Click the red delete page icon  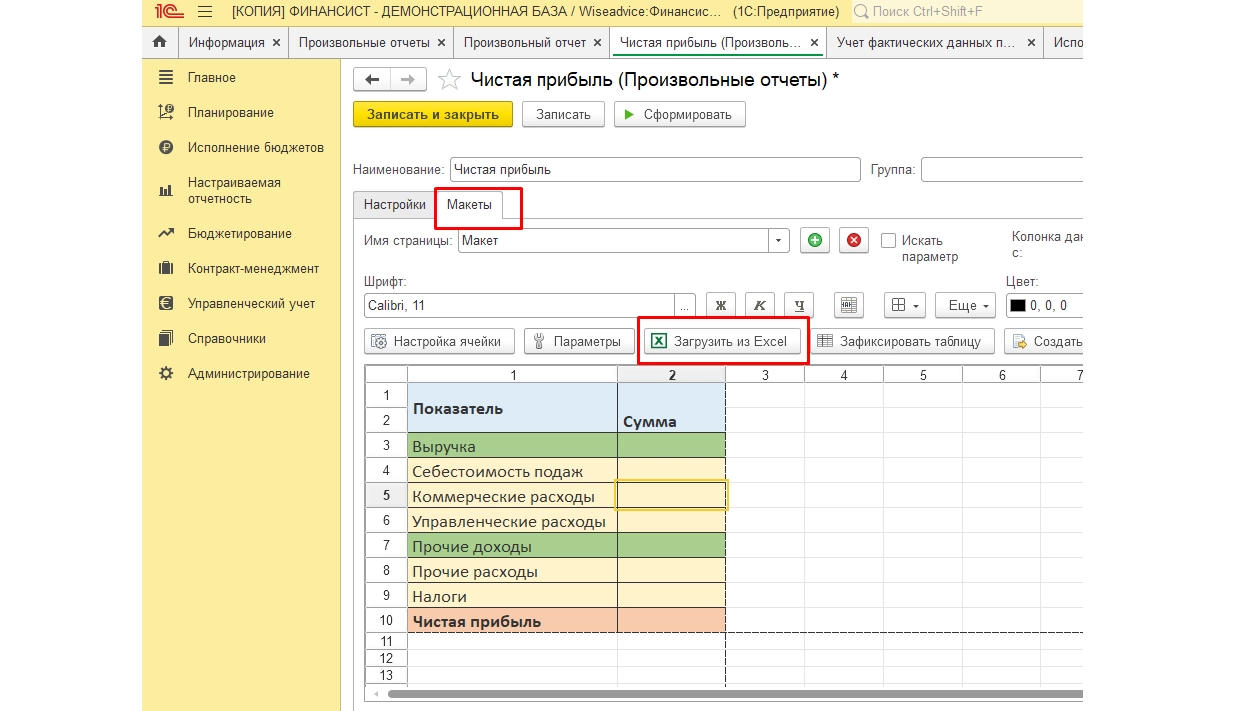[x=853, y=241]
